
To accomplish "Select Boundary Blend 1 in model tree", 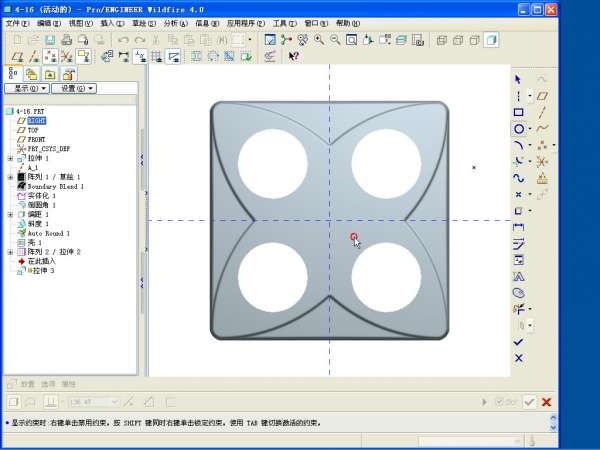I will [x=55, y=186].
